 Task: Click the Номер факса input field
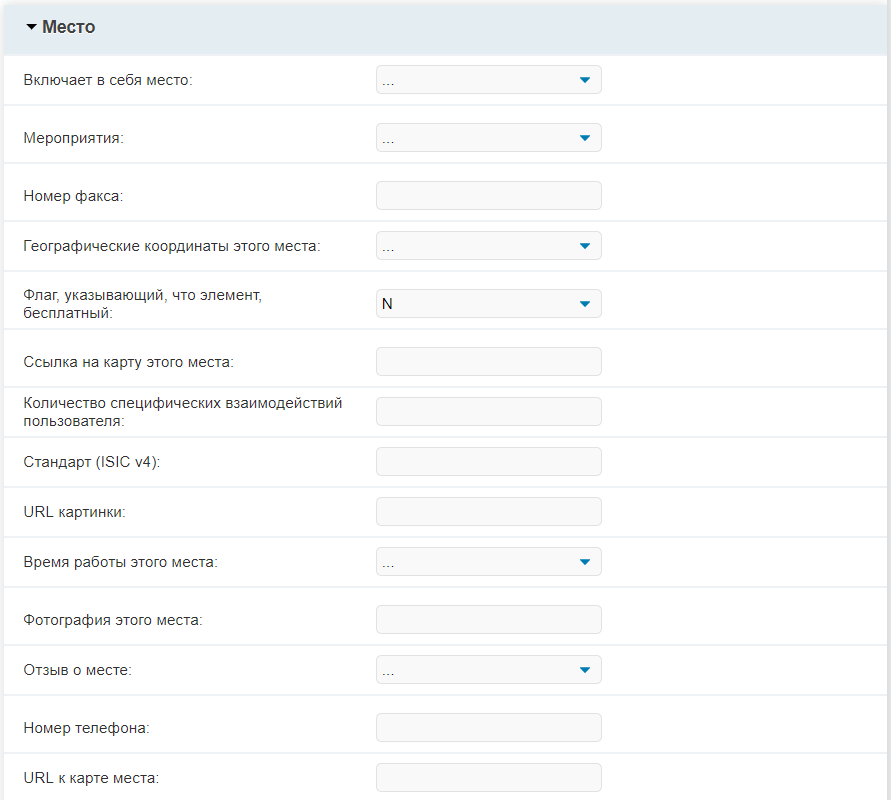click(489, 195)
